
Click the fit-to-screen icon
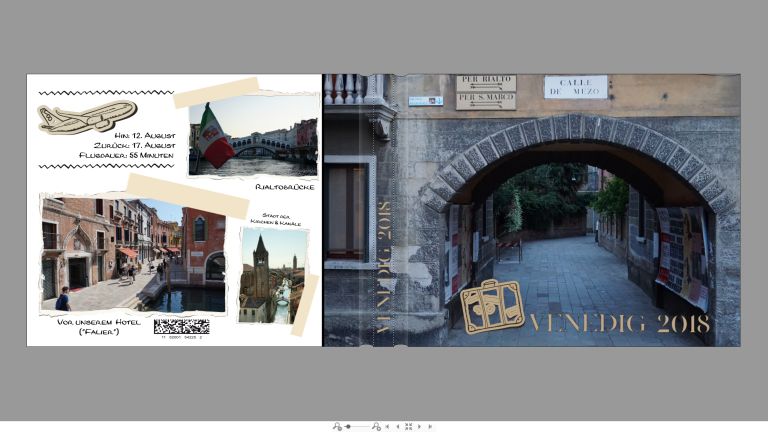tap(408, 427)
